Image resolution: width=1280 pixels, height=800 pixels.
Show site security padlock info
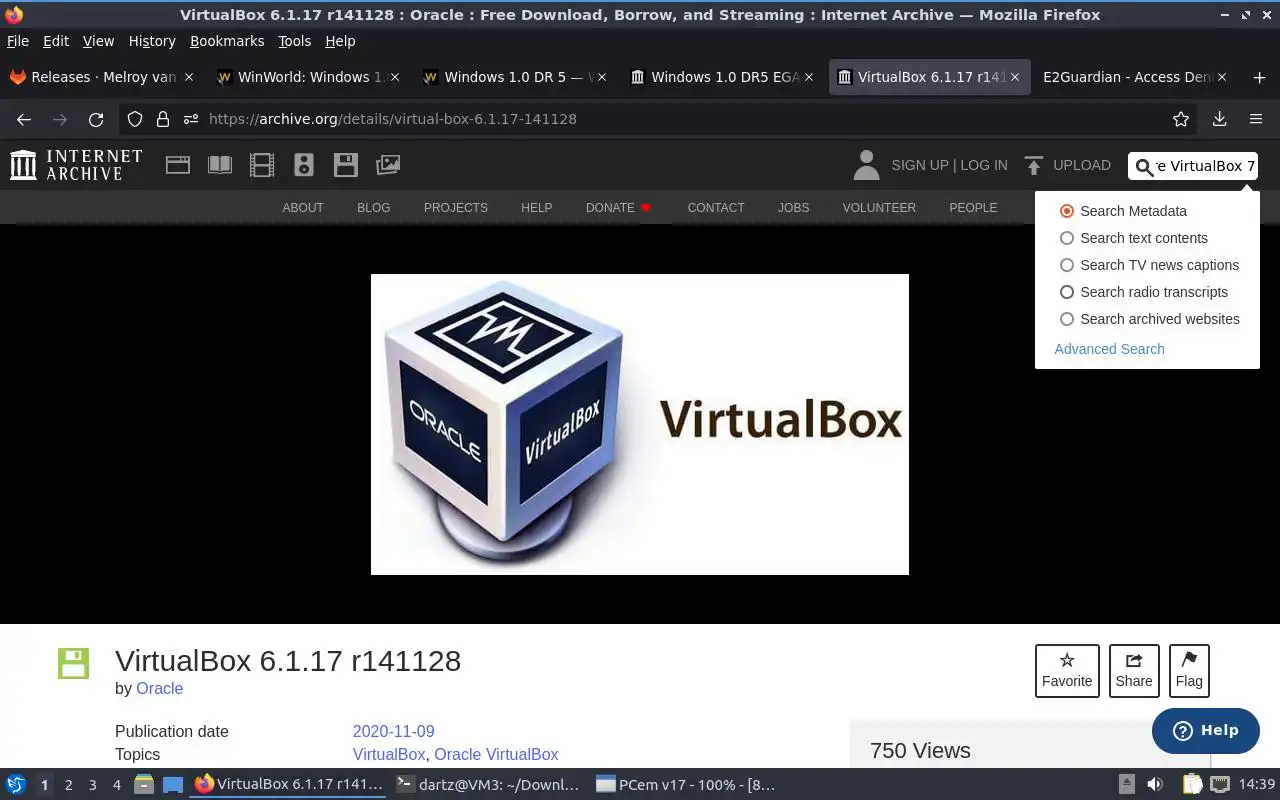point(162,119)
